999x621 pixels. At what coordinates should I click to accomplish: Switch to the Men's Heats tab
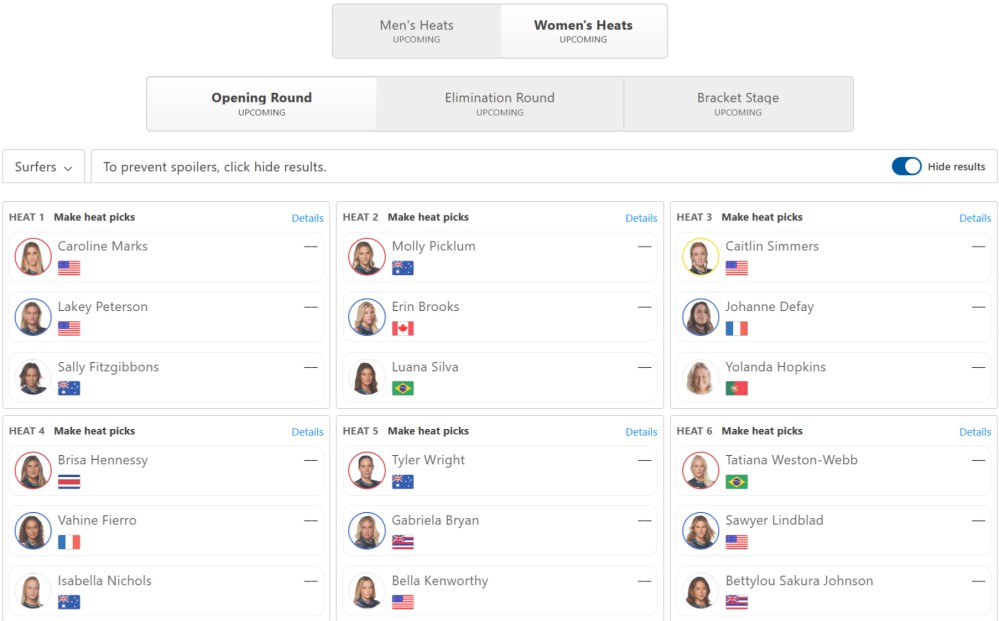point(417,31)
